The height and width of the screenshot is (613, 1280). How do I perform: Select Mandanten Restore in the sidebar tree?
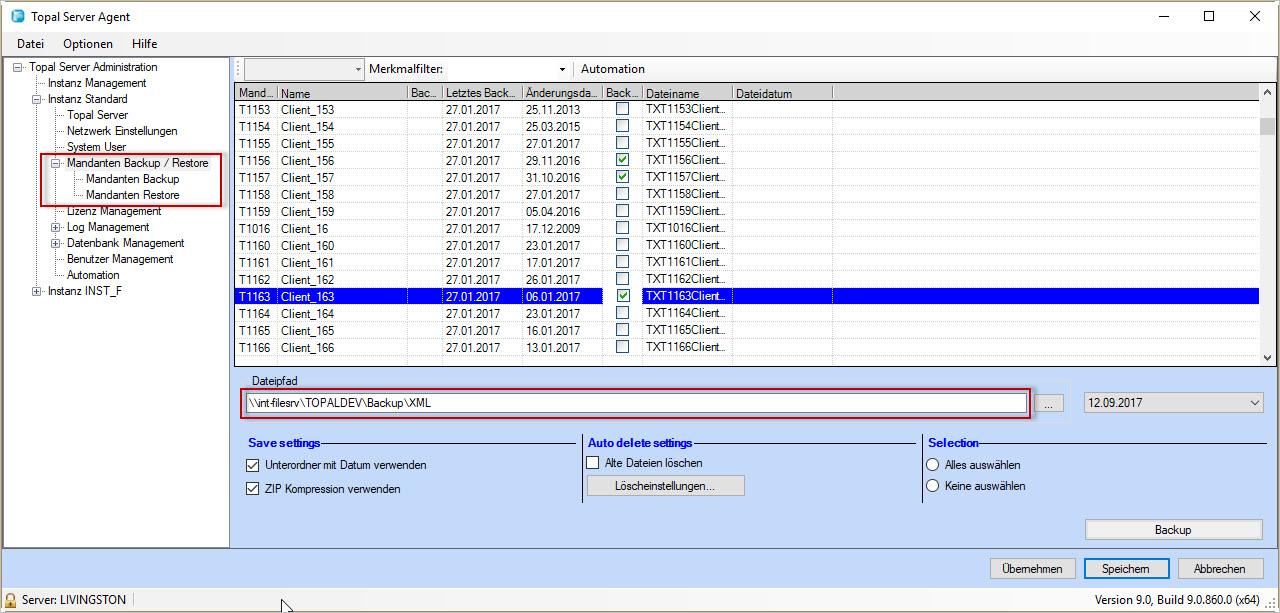[x=134, y=195]
